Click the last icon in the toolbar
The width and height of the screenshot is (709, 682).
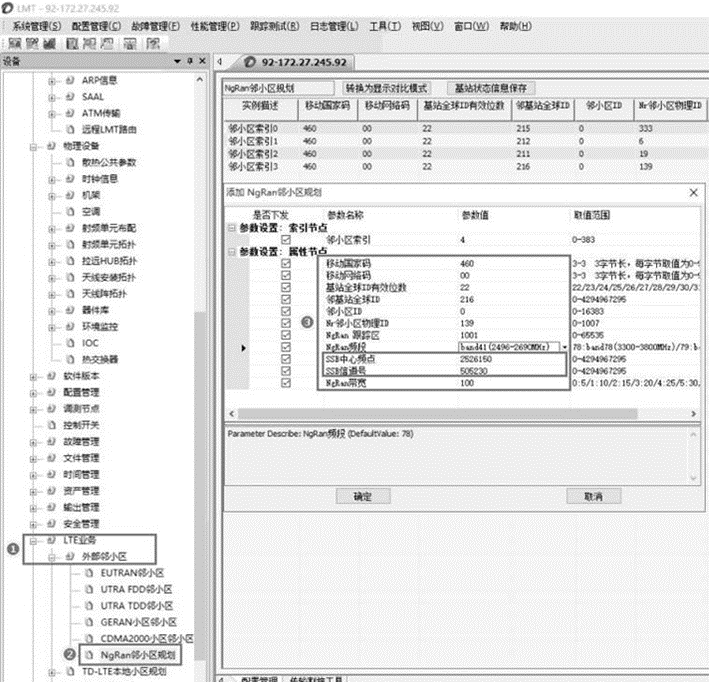click(x=154, y=43)
